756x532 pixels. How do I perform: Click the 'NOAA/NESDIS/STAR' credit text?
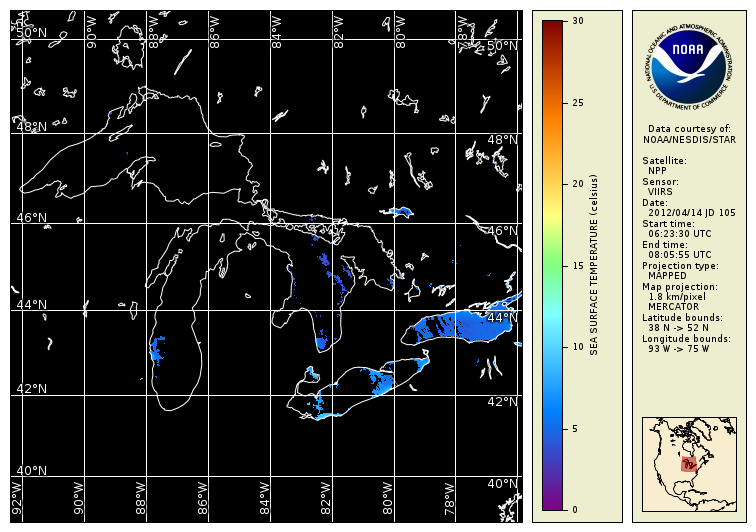(689, 140)
